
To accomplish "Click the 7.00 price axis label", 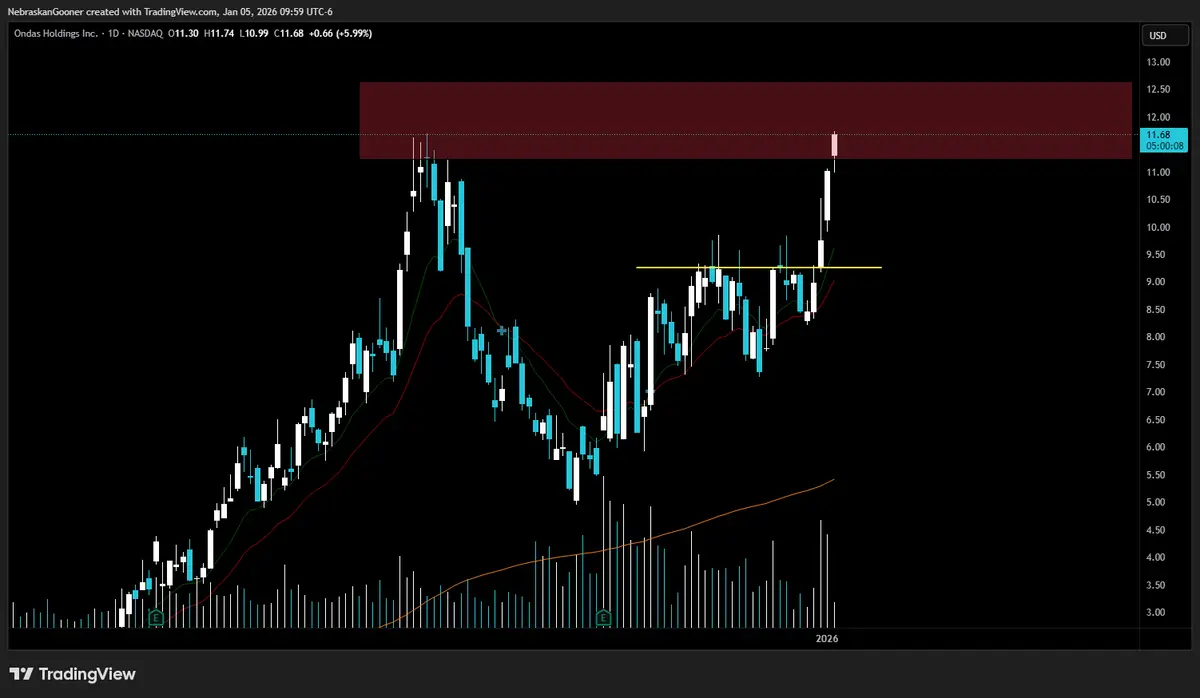I will [1158, 392].
